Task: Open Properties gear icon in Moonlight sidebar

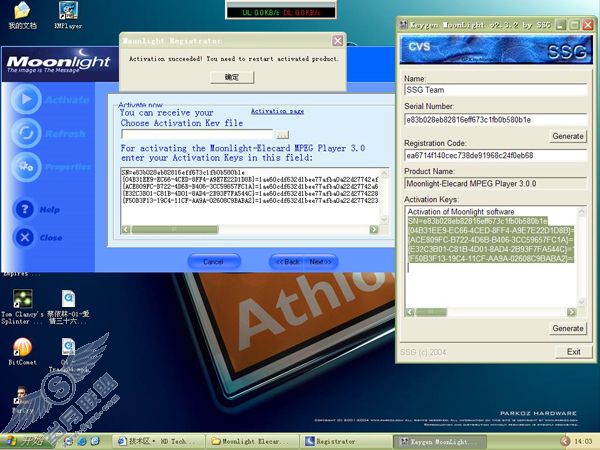Action: tap(26, 167)
